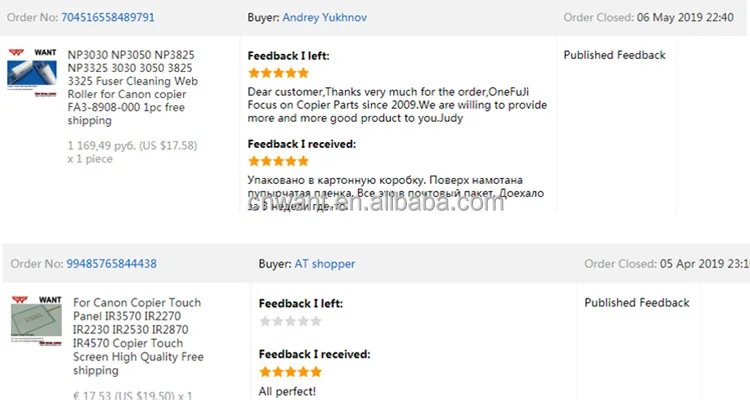
Task: Click Published Feedback for the AT shopper order
Action: tap(636, 302)
